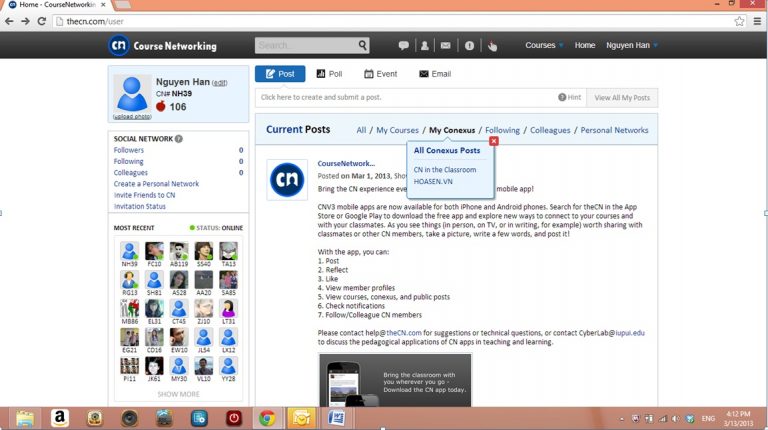768x430 pixels.
Task: Open Amazon from the Windows taskbar
Action: click(59, 417)
